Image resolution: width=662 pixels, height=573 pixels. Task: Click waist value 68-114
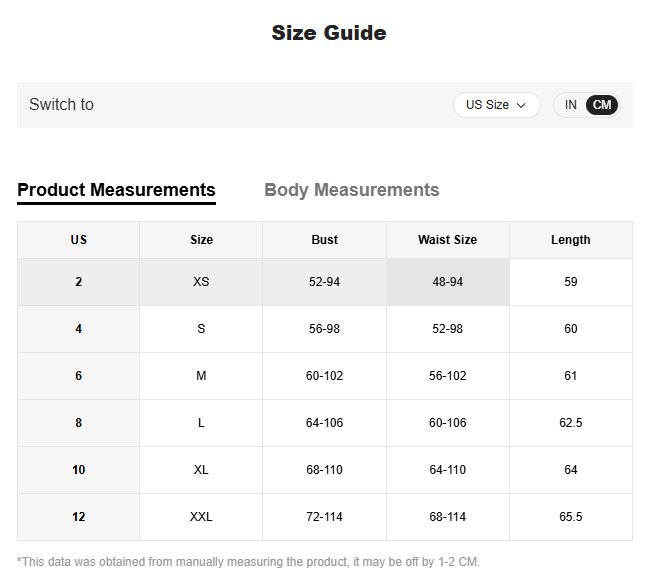pyautogui.click(x=448, y=517)
